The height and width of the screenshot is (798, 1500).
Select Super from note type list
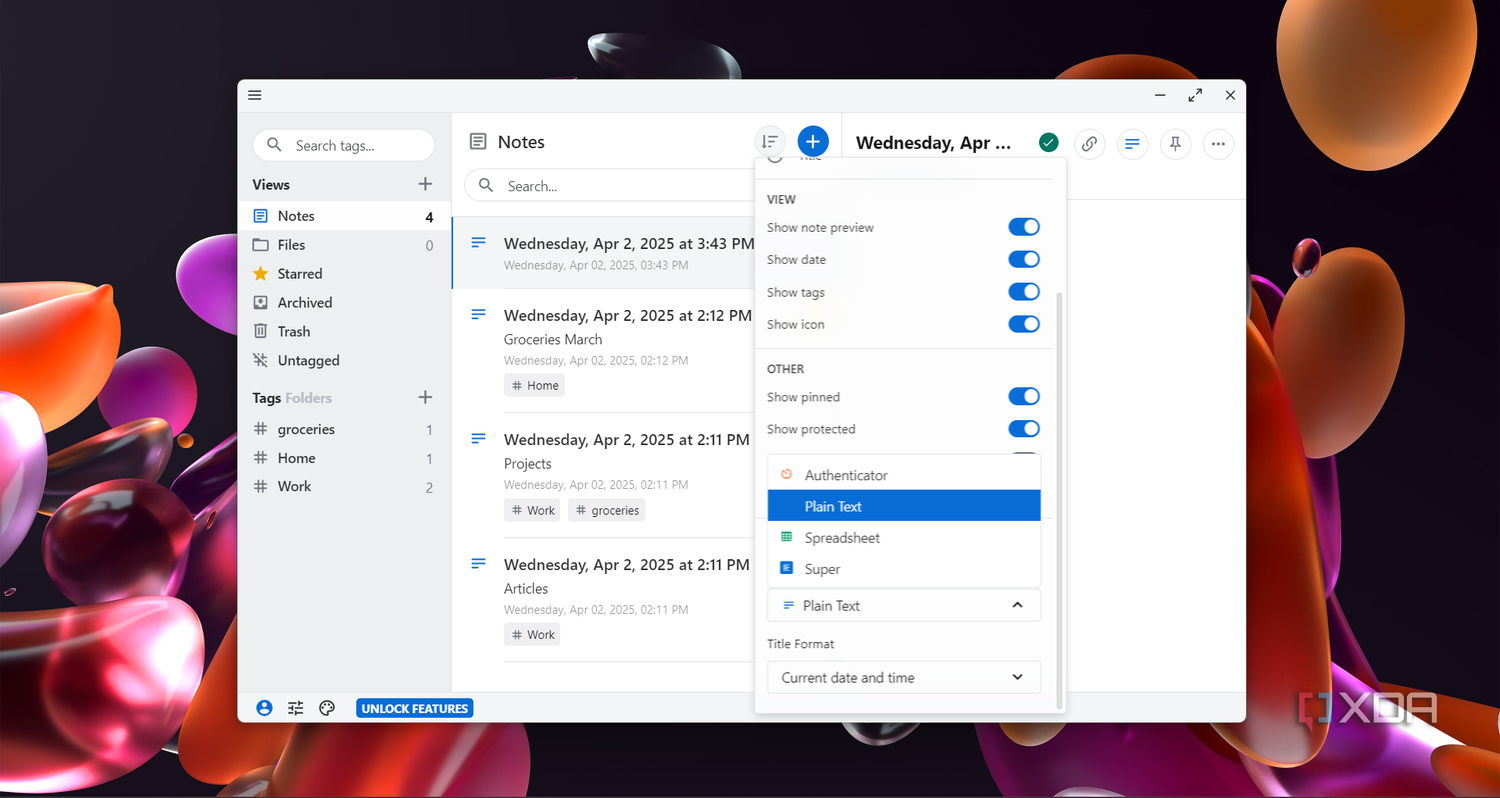coord(904,568)
